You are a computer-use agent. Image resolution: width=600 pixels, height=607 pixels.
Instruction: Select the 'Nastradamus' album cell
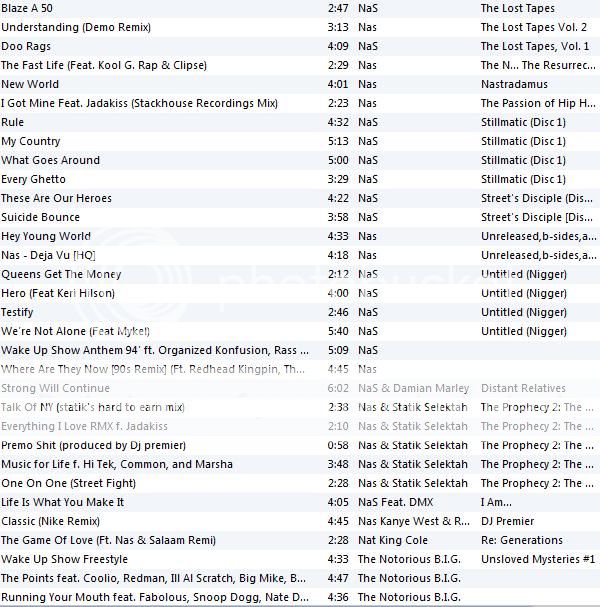point(514,84)
